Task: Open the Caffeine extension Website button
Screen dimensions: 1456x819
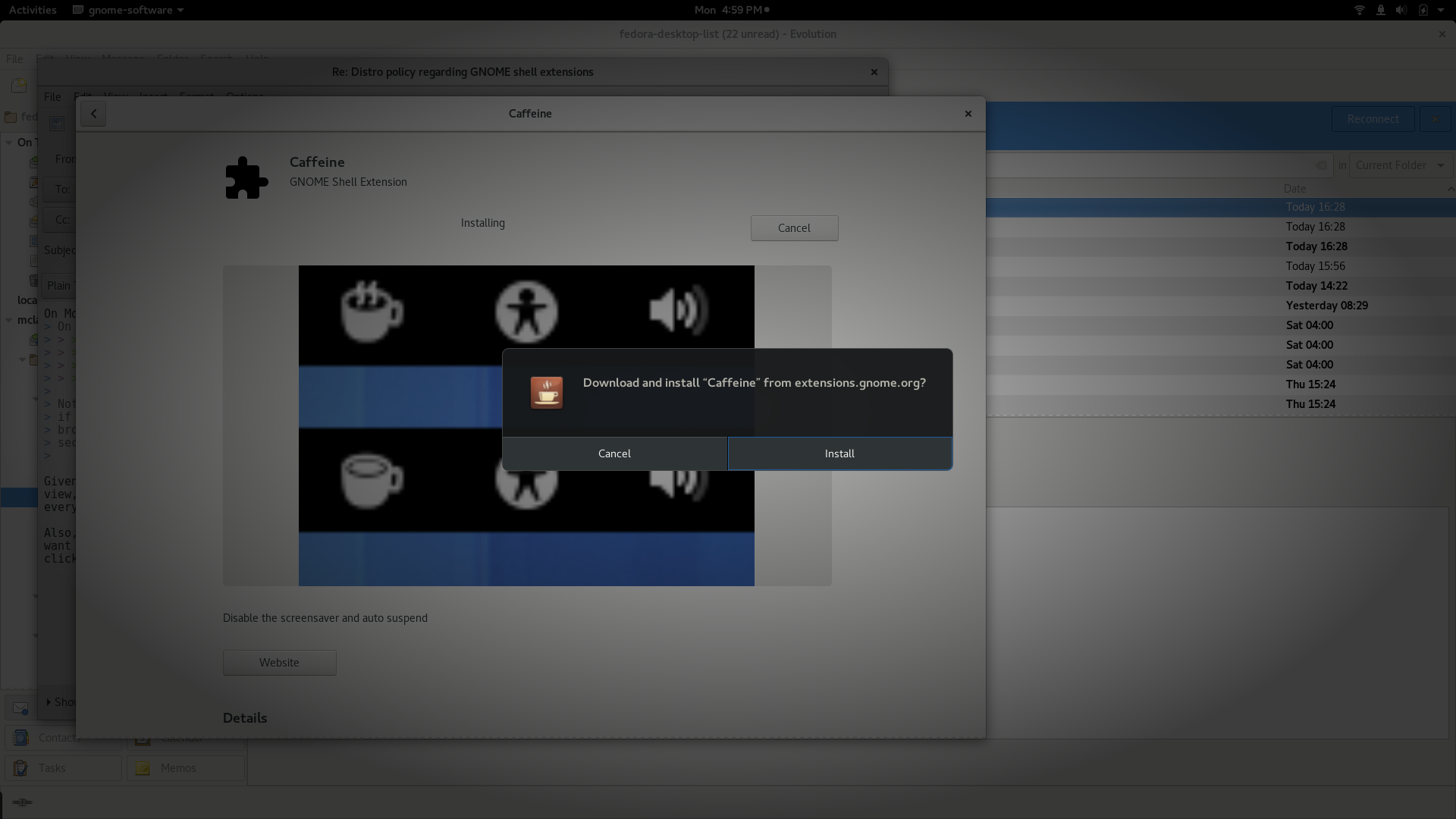Action: (279, 663)
